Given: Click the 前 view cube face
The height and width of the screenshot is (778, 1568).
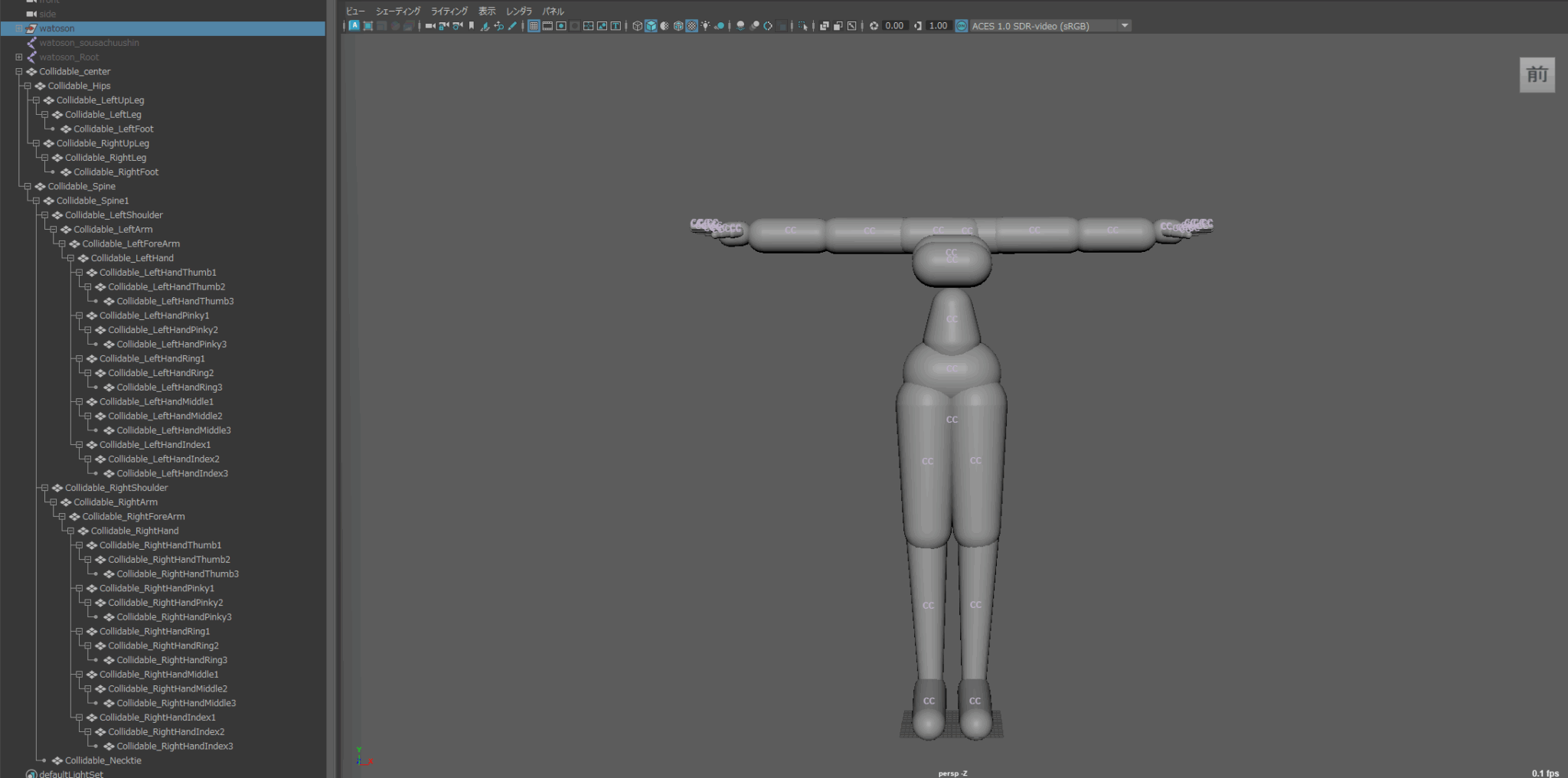Looking at the screenshot, I should (x=1536, y=75).
